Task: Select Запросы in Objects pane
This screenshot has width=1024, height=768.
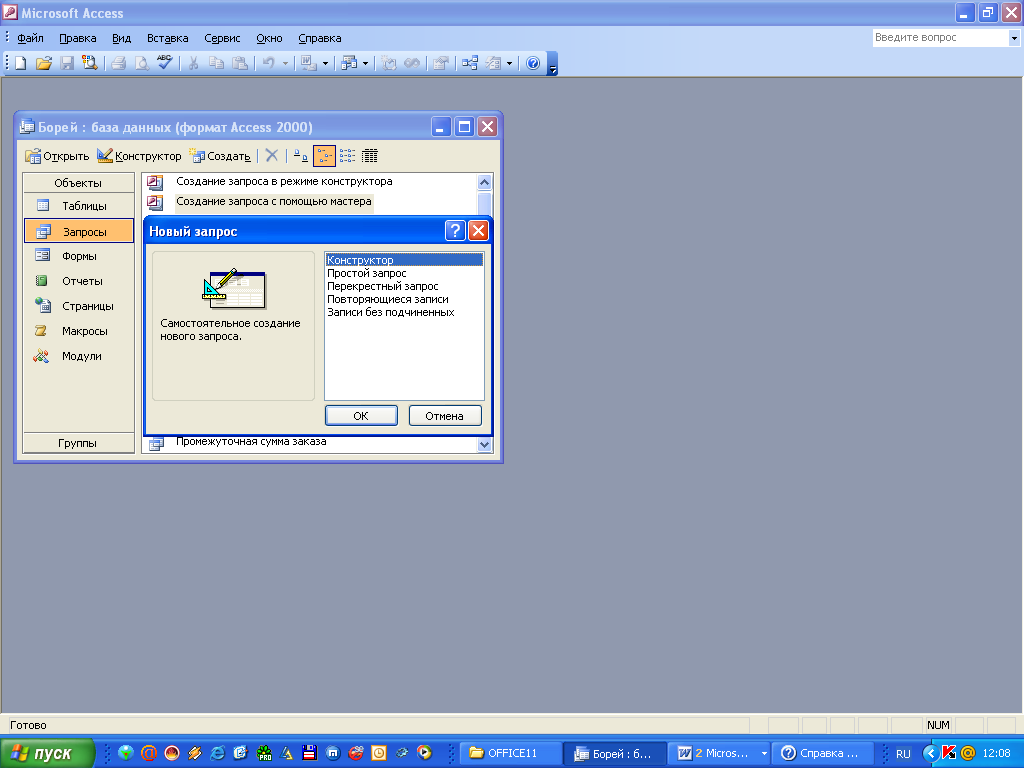Action: click(78, 231)
